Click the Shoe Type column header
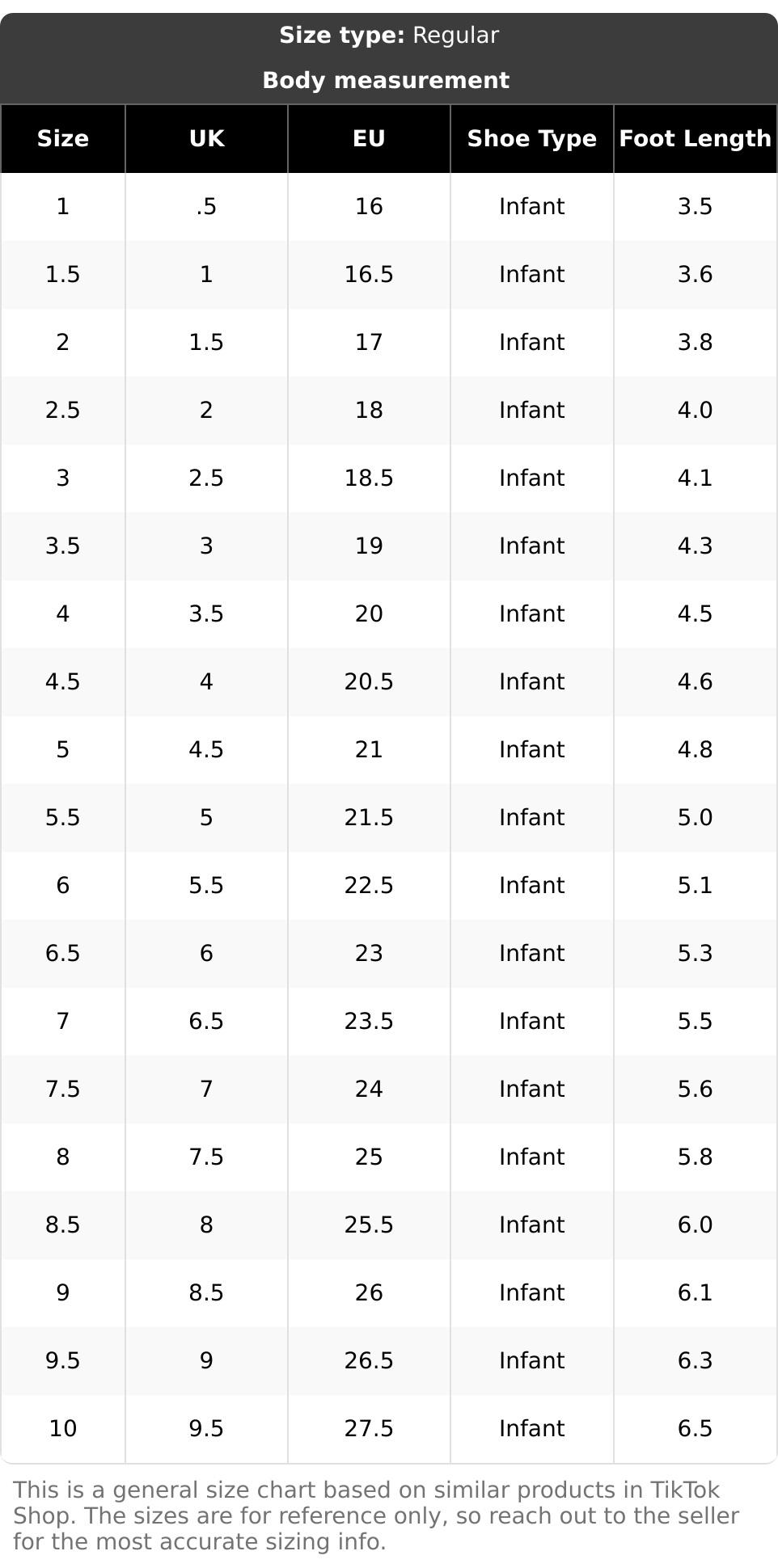 tap(531, 138)
